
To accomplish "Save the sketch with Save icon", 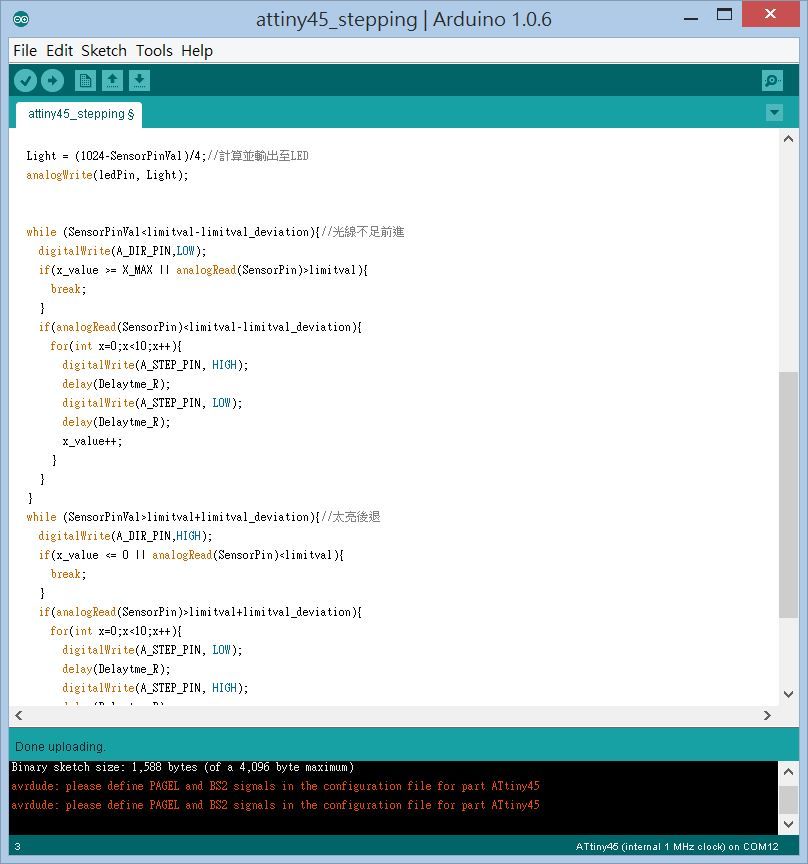I will (139, 81).
